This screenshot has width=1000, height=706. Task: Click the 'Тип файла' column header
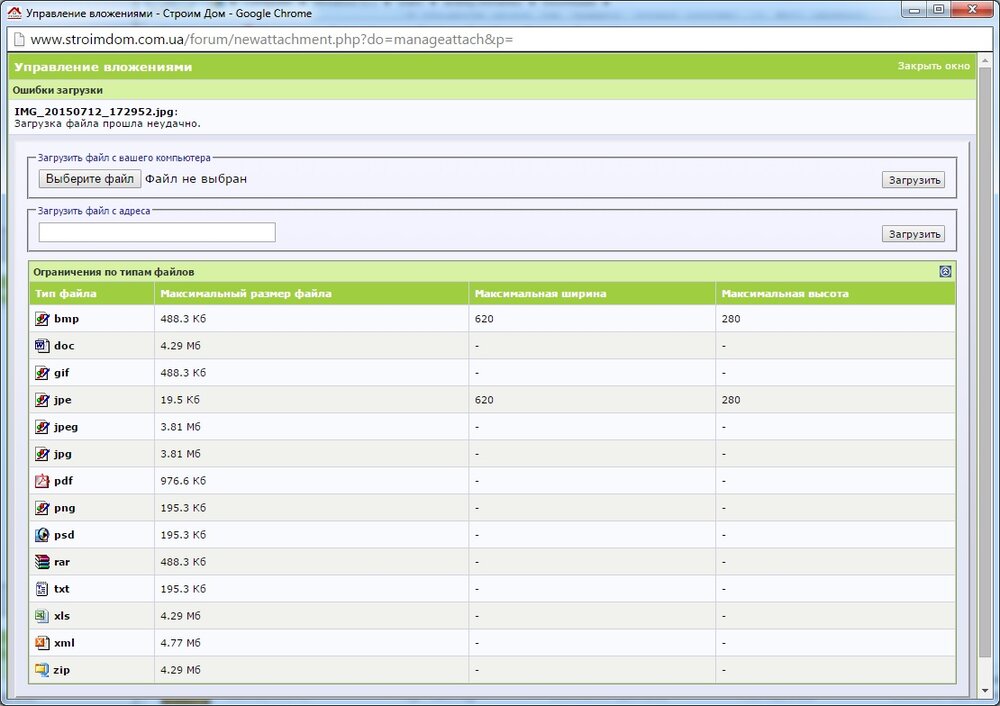point(65,294)
